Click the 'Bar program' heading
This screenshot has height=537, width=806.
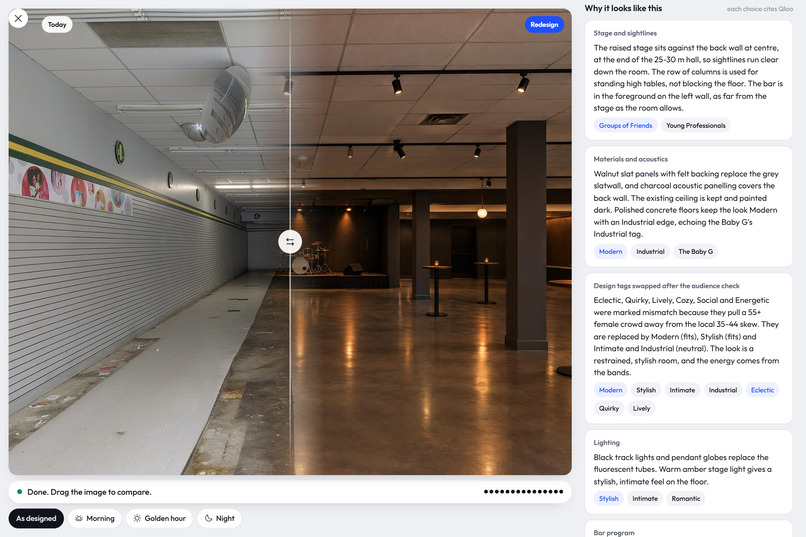pyautogui.click(x=614, y=533)
